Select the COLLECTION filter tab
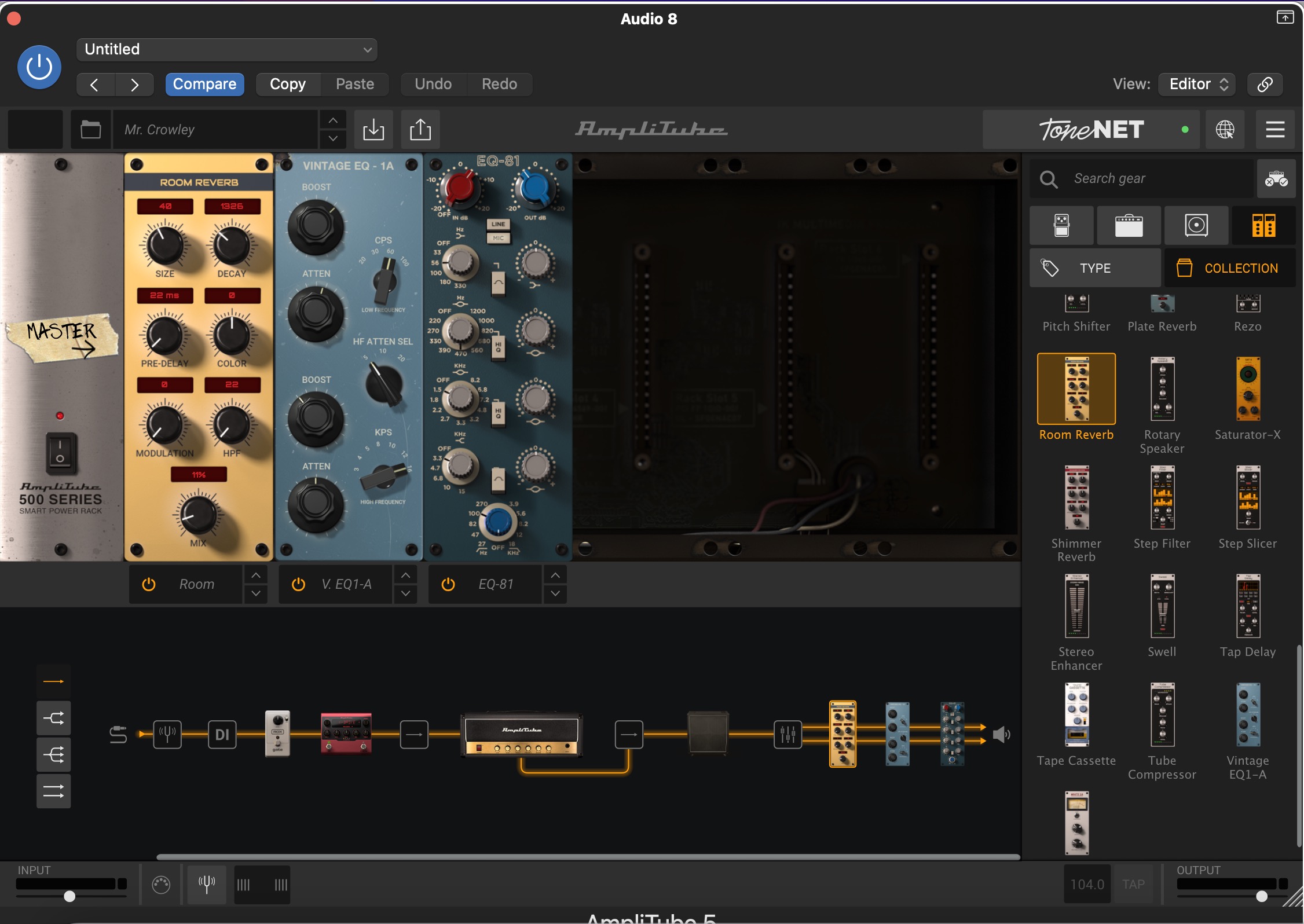 (x=1230, y=268)
